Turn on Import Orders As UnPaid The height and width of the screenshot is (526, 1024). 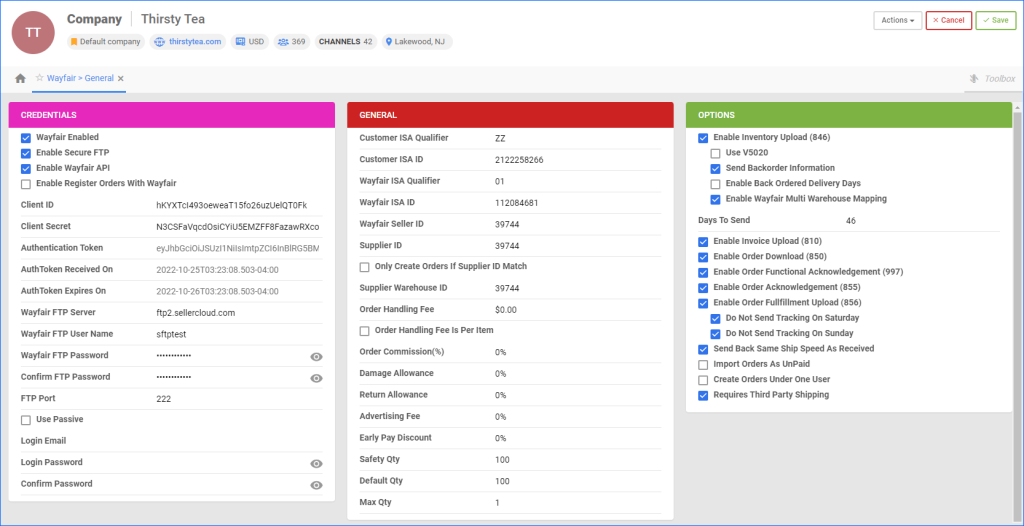click(x=704, y=365)
